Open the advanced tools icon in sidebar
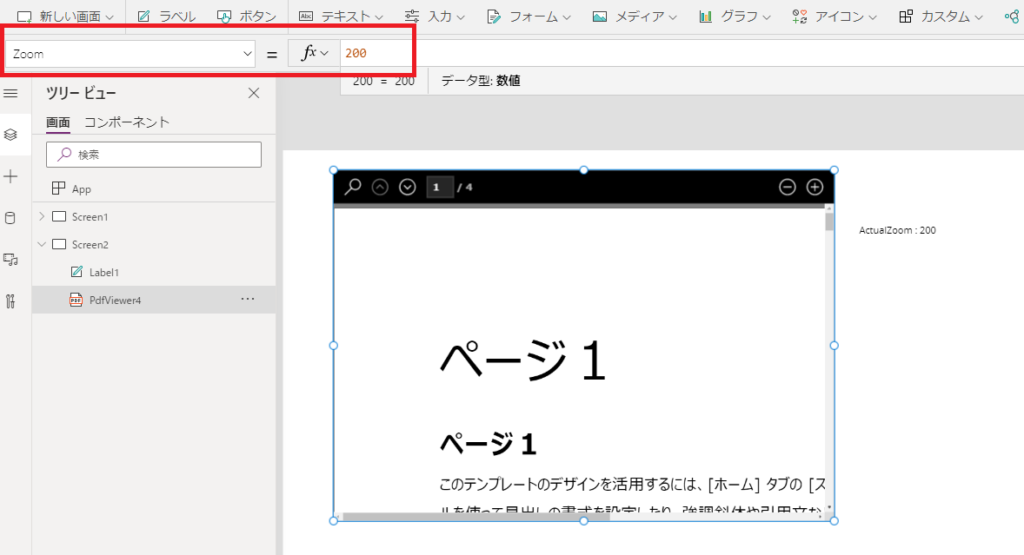The height and width of the screenshot is (555, 1024). tap(10, 301)
